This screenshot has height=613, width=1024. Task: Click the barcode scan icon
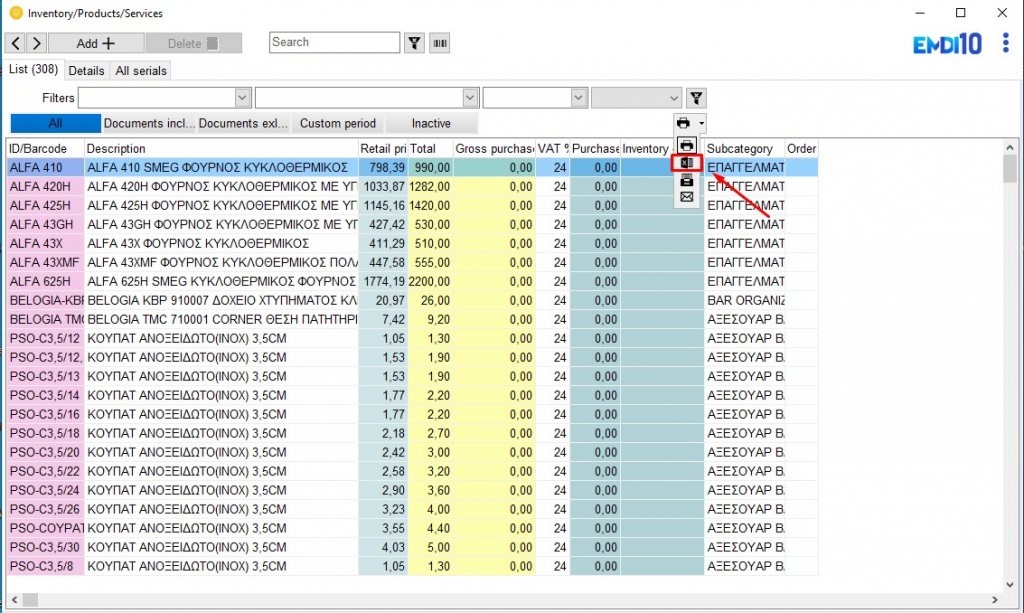click(440, 43)
